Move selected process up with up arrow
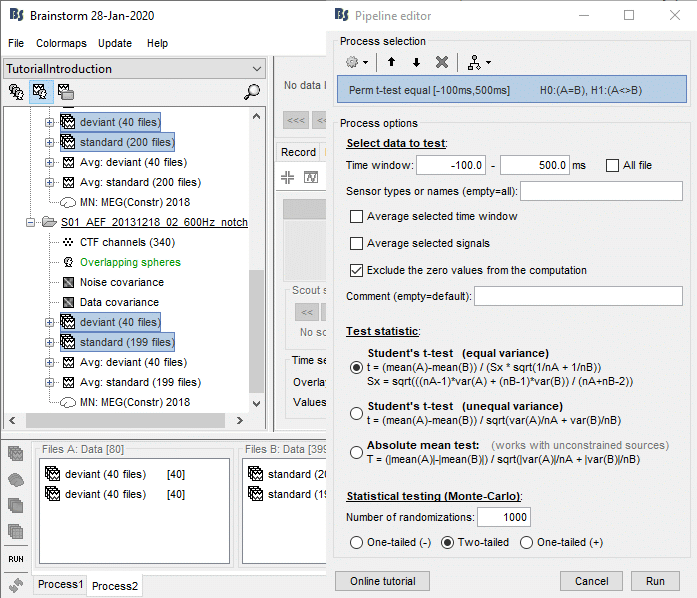Screen dimensions: 697x598 tap(391, 62)
